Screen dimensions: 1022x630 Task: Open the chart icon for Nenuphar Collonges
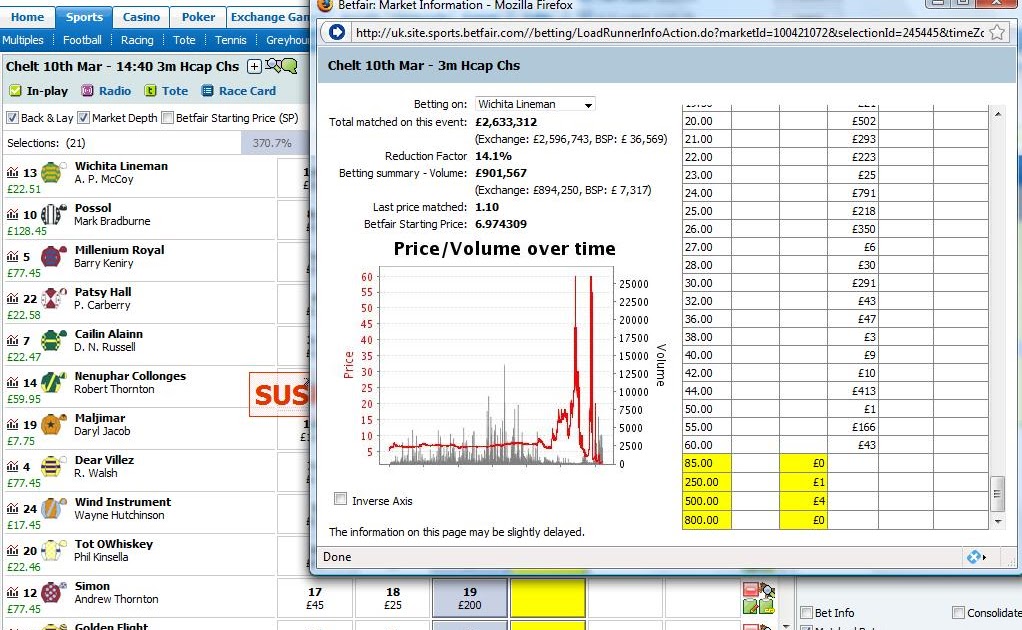[x=12, y=382]
